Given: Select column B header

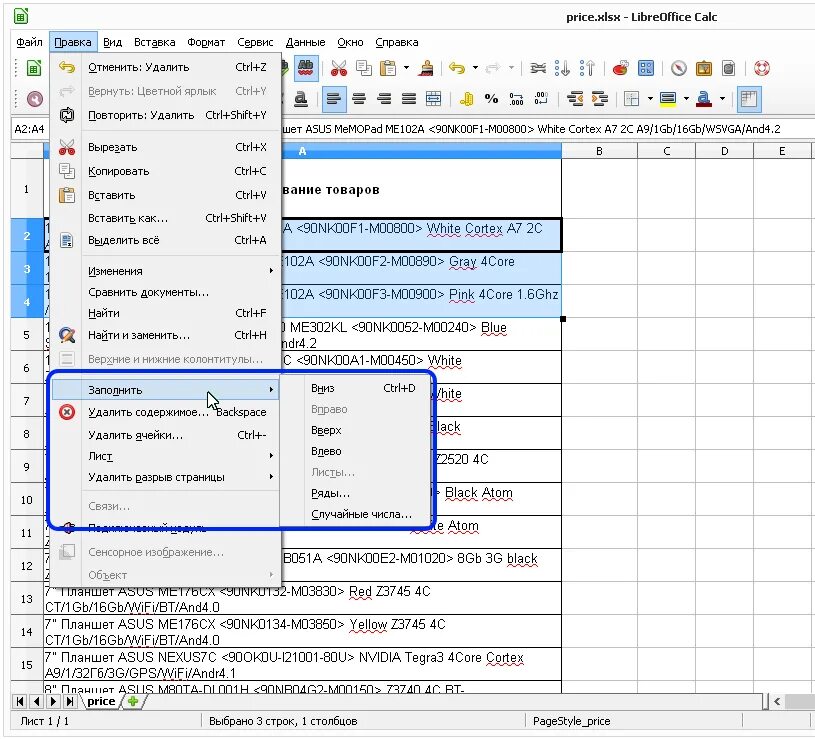Looking at the screenshot, I should click(x=599, y=151).
